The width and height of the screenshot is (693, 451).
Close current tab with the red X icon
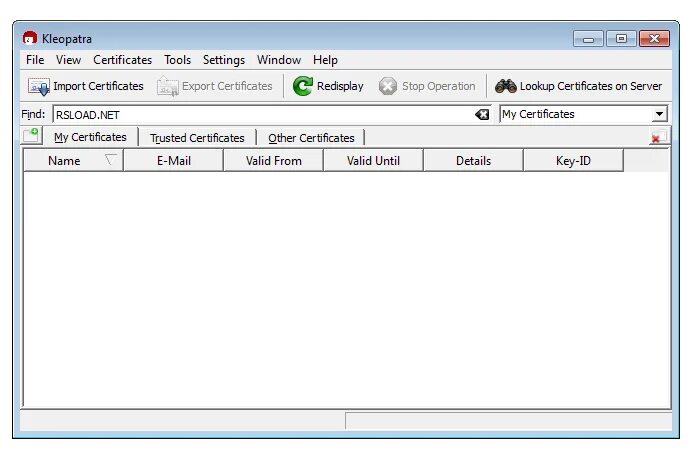659,137
